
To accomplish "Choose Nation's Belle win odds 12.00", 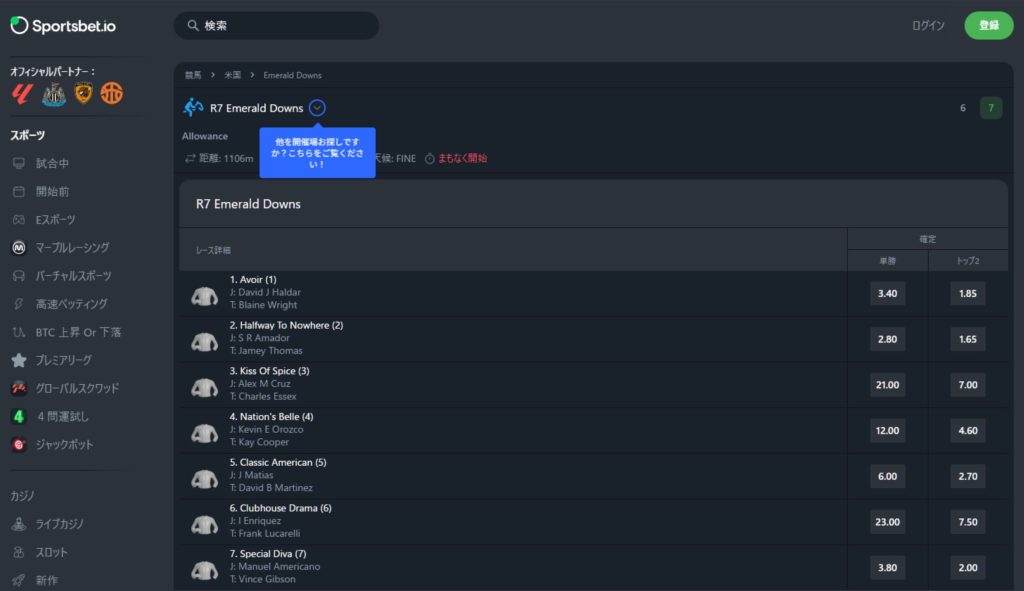I will pos(888,430).
